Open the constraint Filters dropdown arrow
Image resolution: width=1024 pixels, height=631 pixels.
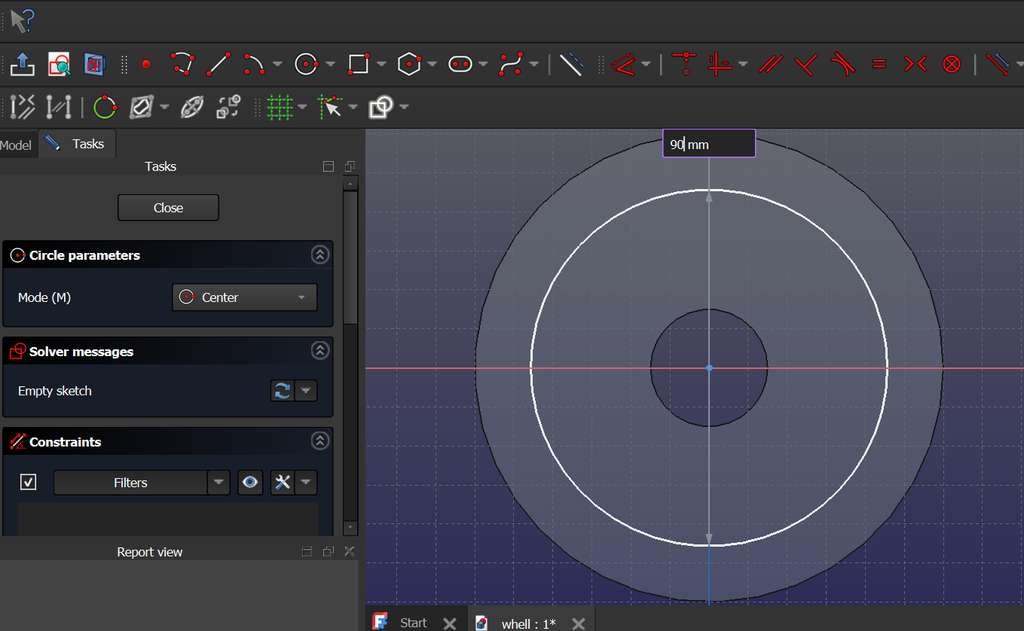pyautogui.click(x=219, y=482)
